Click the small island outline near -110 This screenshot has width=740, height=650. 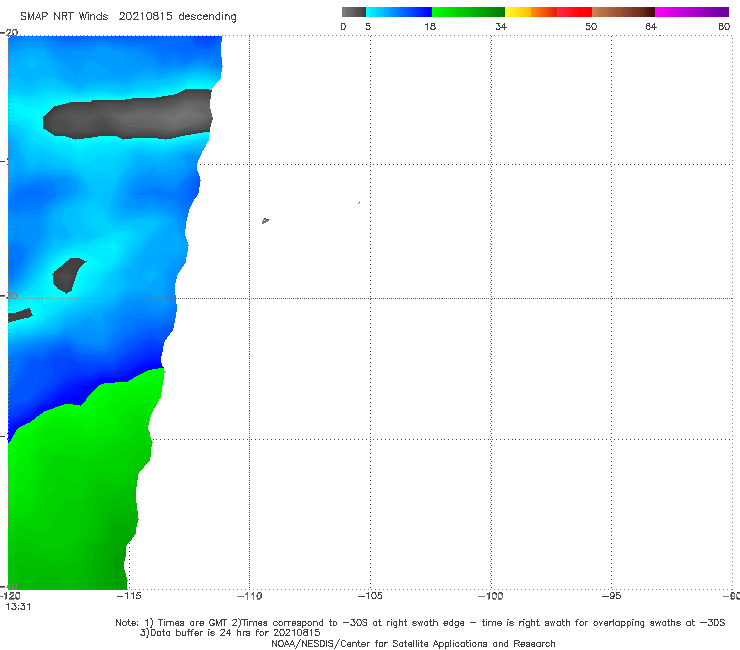[x=265, y=220]
